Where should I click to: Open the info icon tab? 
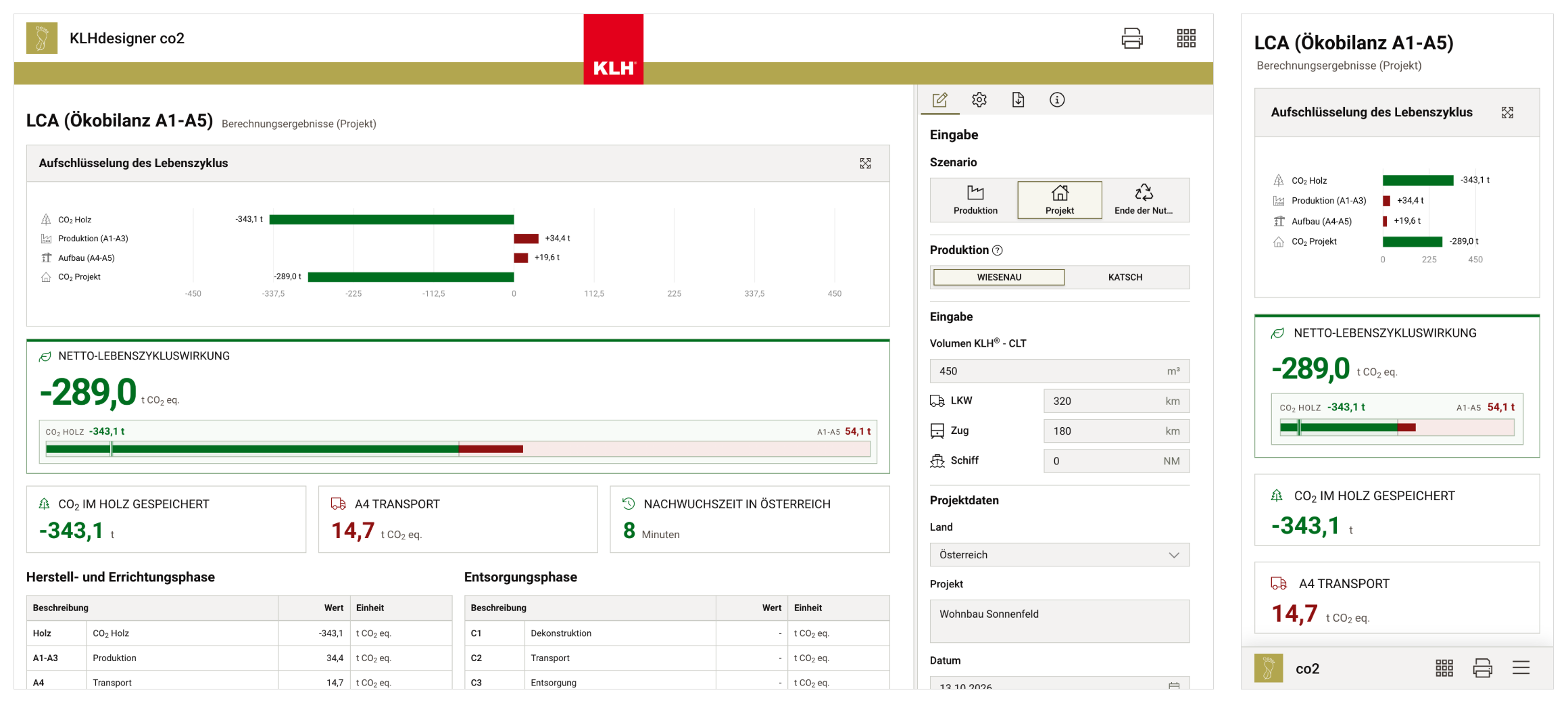click(x=1057, y=100)
